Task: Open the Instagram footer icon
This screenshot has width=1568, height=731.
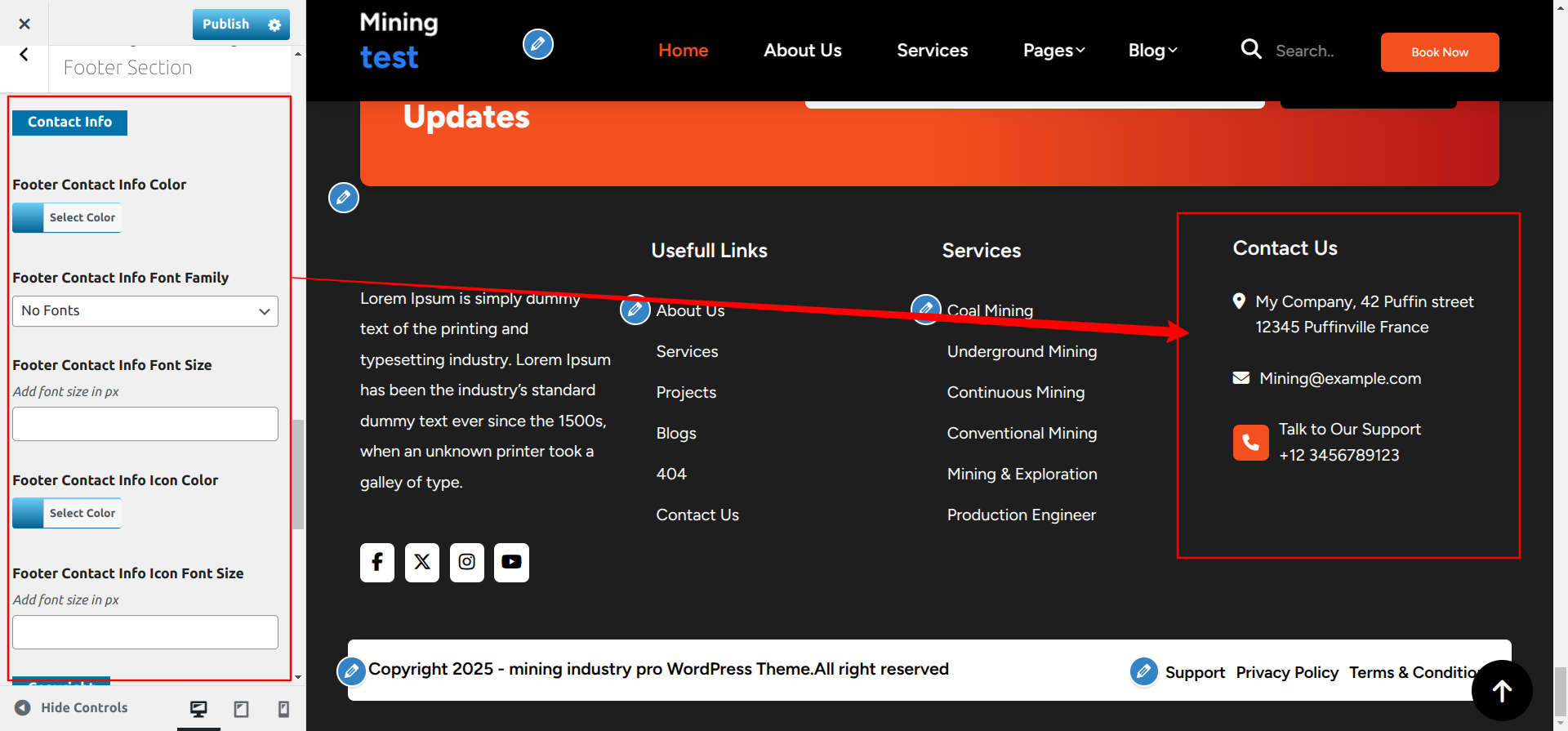Action: 466,562
